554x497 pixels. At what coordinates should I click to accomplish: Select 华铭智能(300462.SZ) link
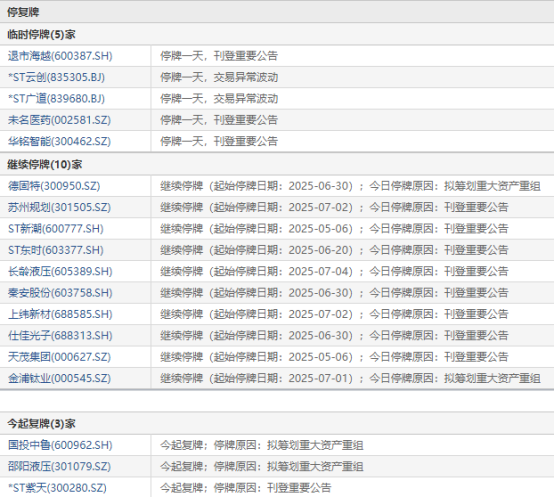pos(59,141)
